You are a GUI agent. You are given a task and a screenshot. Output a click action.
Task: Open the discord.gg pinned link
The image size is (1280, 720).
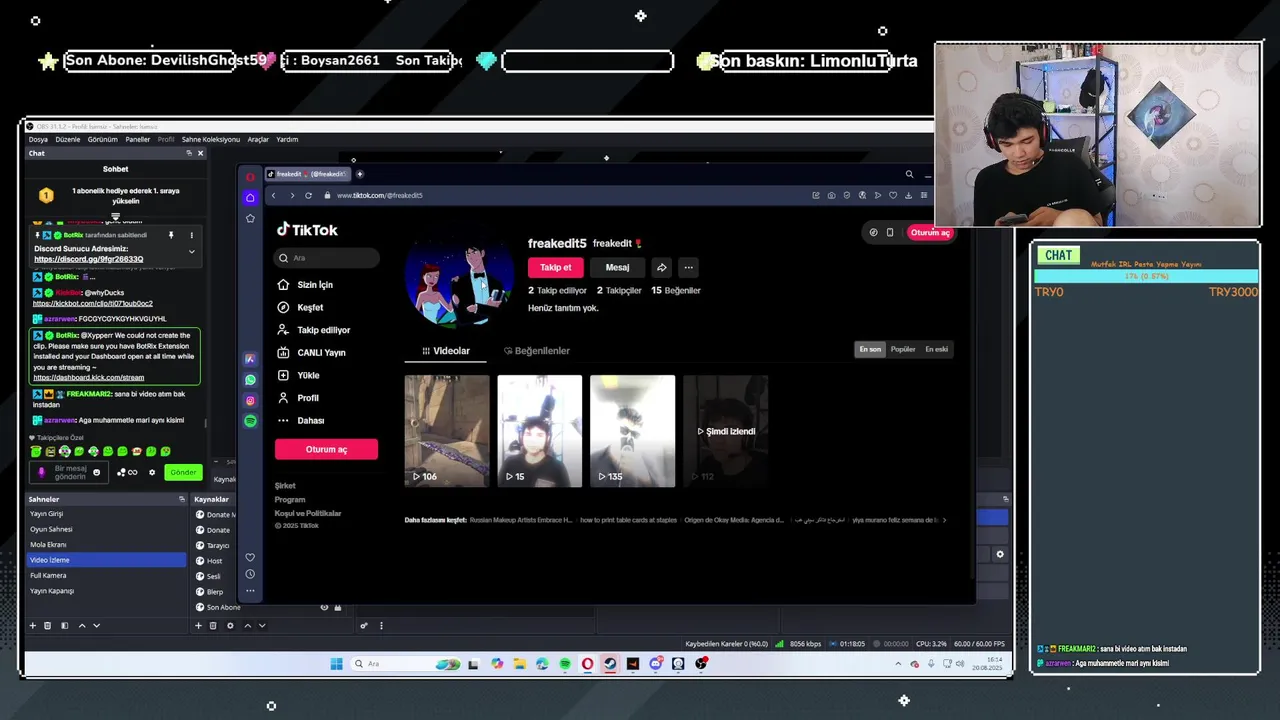coord(88,259)
